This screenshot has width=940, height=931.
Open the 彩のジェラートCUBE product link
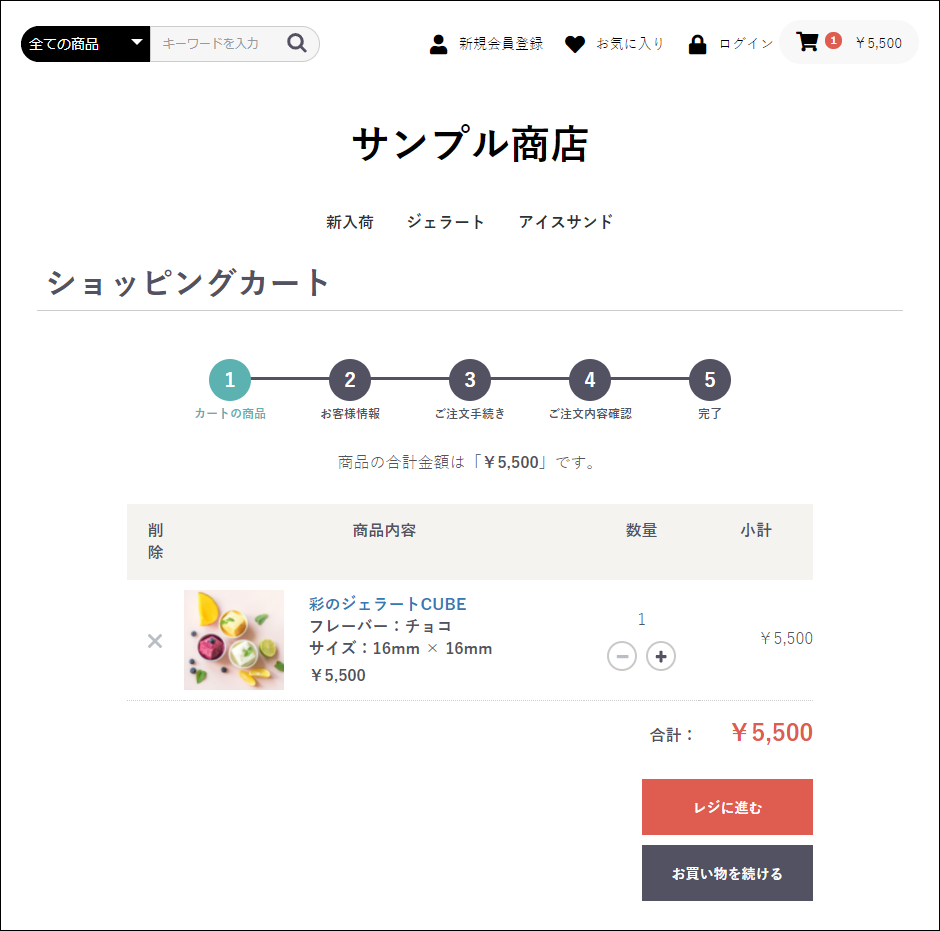click(387, 604)
